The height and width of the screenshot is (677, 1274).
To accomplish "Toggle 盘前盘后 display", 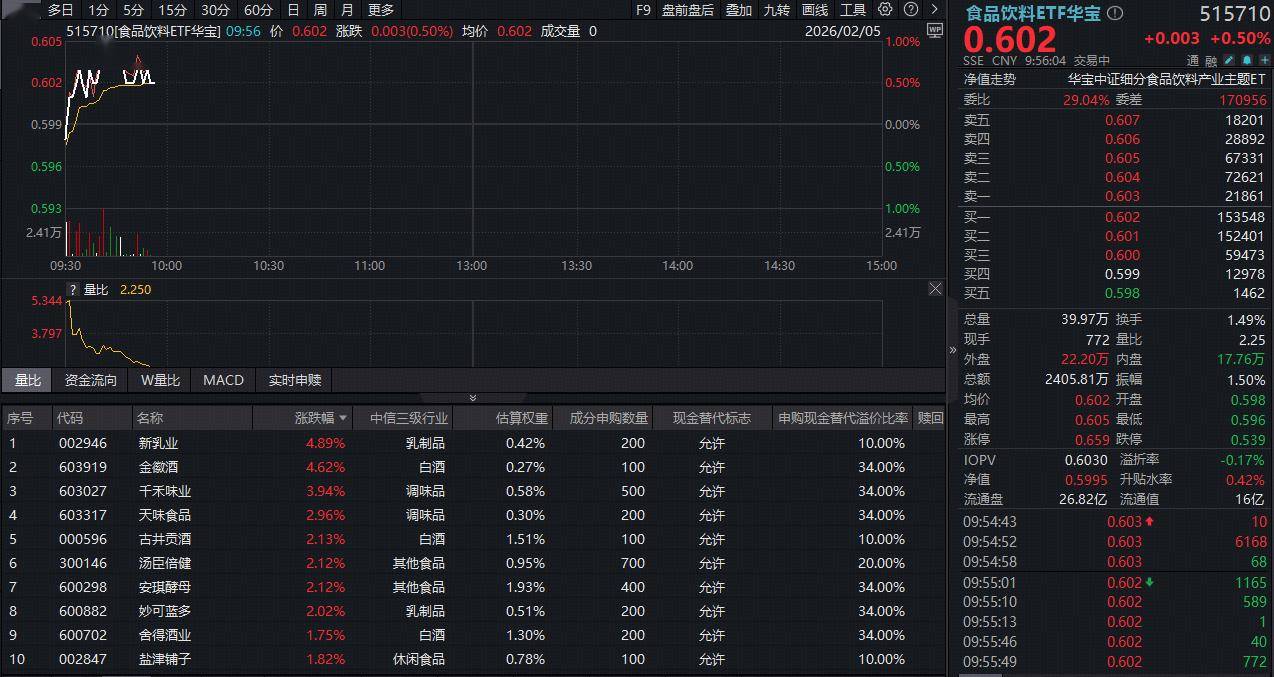I will click(x=688, y=10).
